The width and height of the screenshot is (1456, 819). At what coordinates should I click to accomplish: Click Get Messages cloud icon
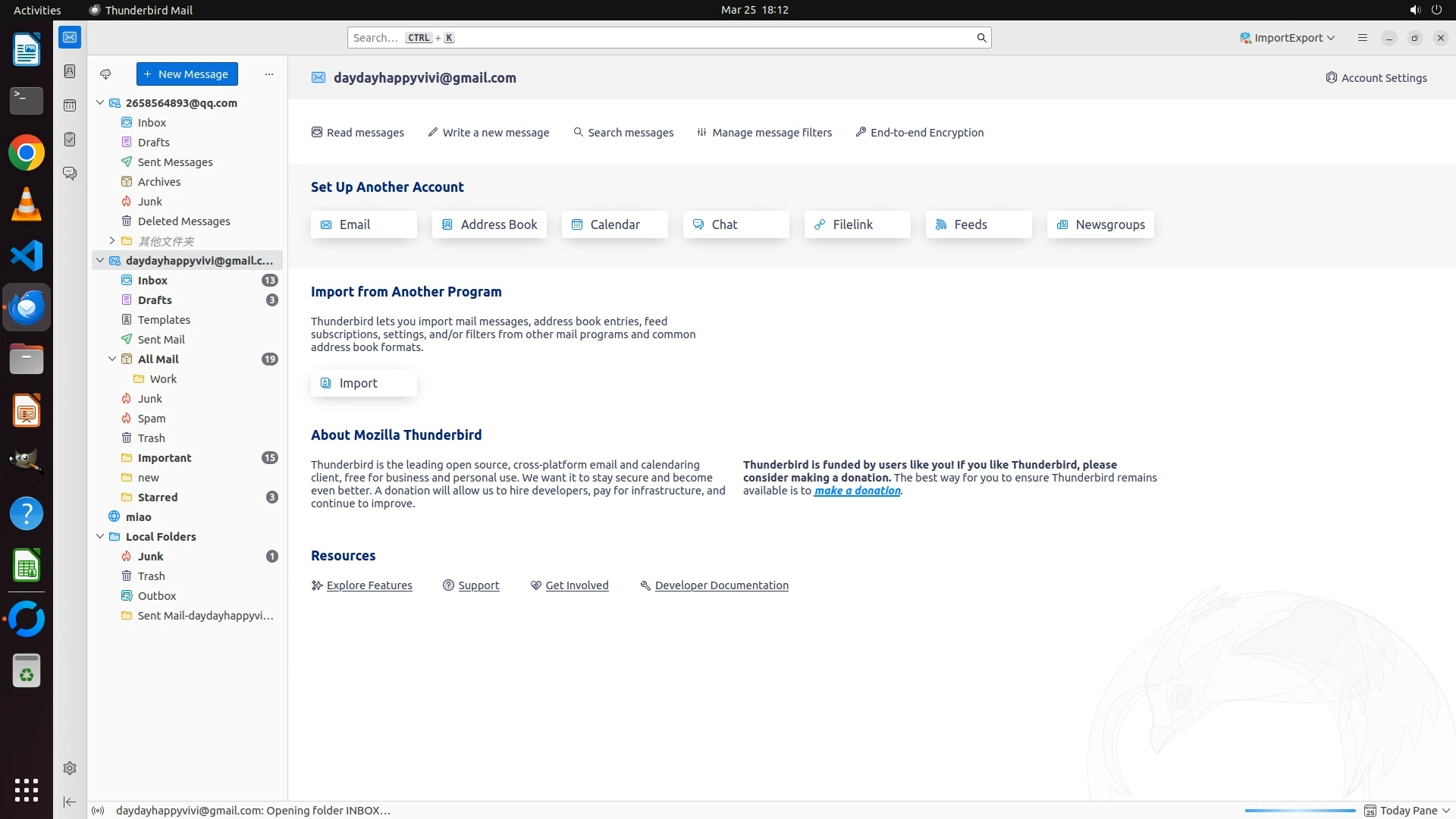tap(105, 74)
